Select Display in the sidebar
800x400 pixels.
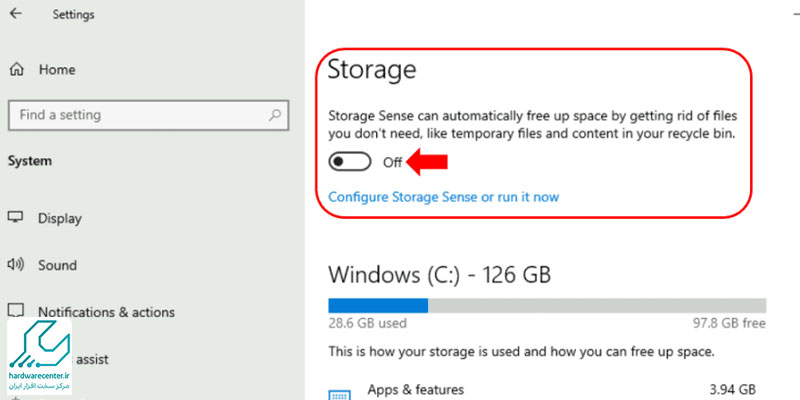(x=60, y=218)
